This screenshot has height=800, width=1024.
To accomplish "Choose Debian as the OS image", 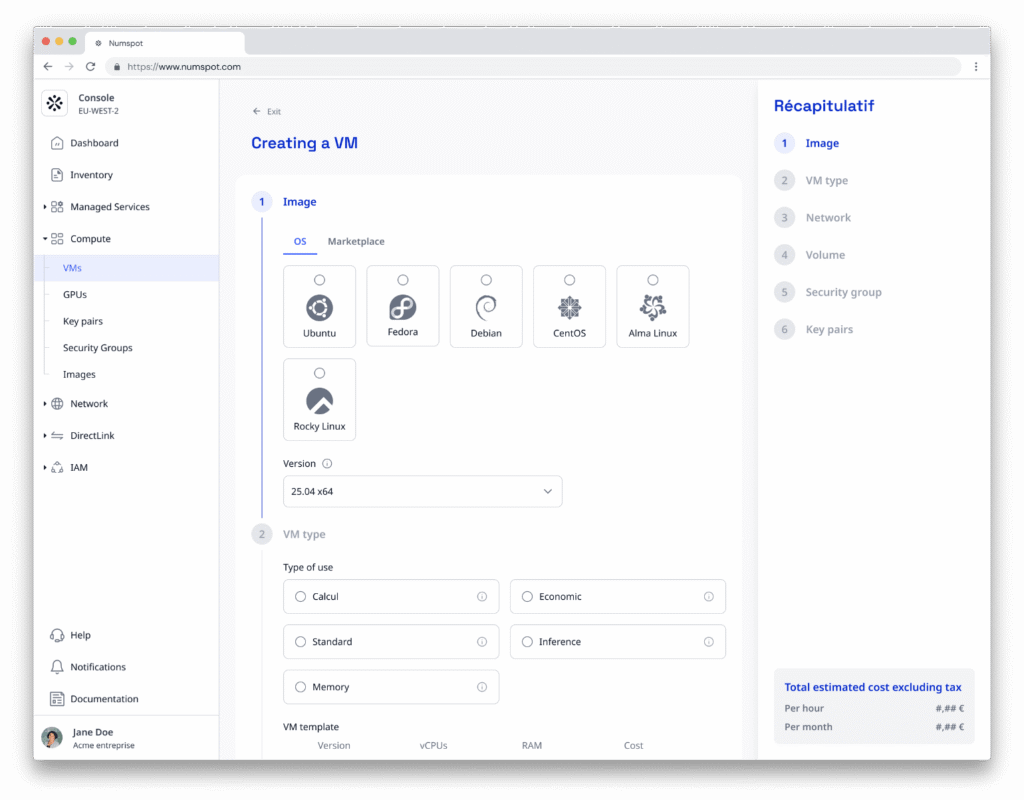I will point(486,280).
